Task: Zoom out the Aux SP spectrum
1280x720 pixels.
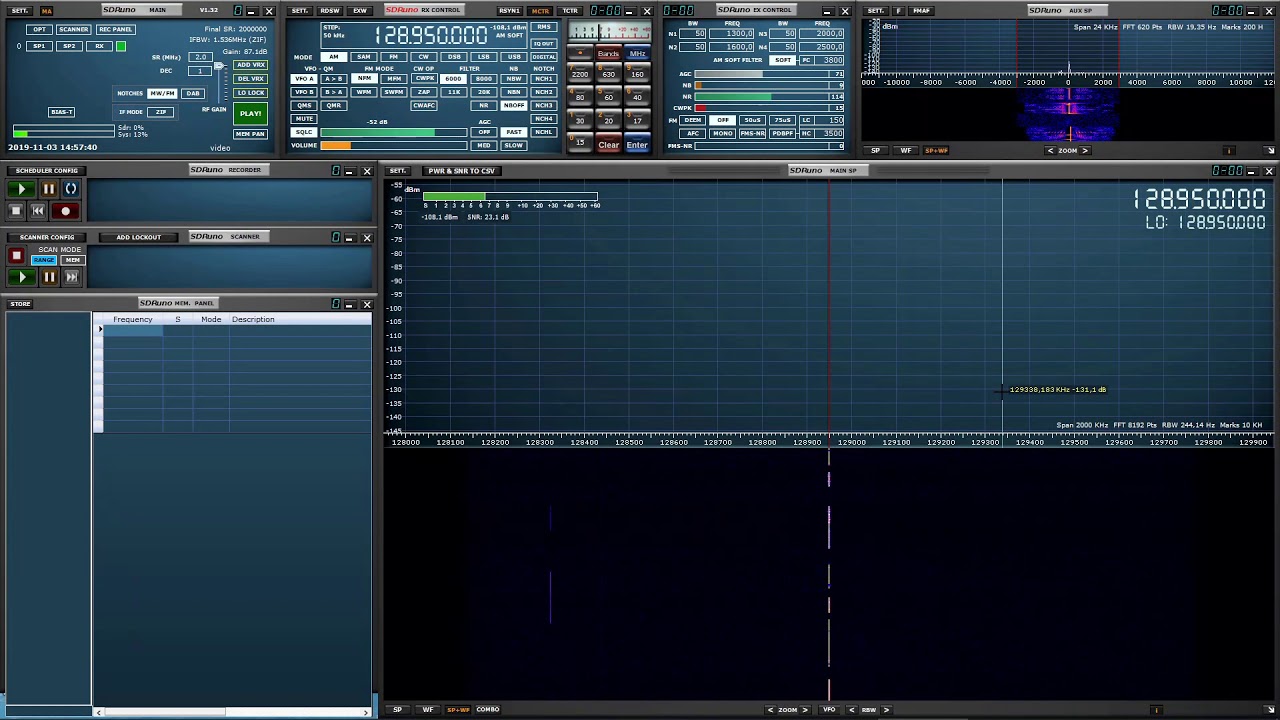Action: coord(1050,151)
